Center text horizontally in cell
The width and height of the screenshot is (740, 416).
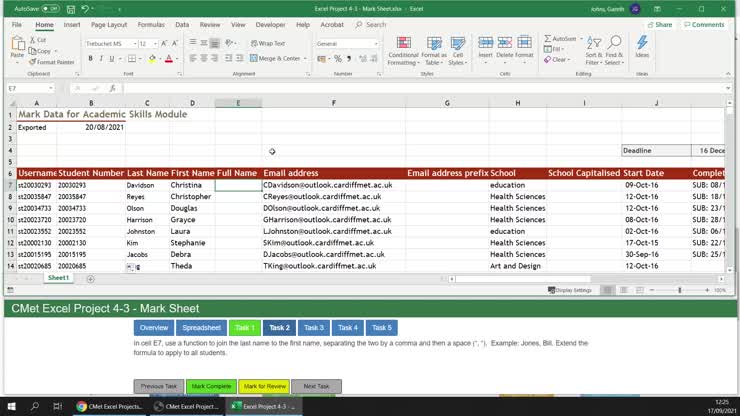pos(203,59)
